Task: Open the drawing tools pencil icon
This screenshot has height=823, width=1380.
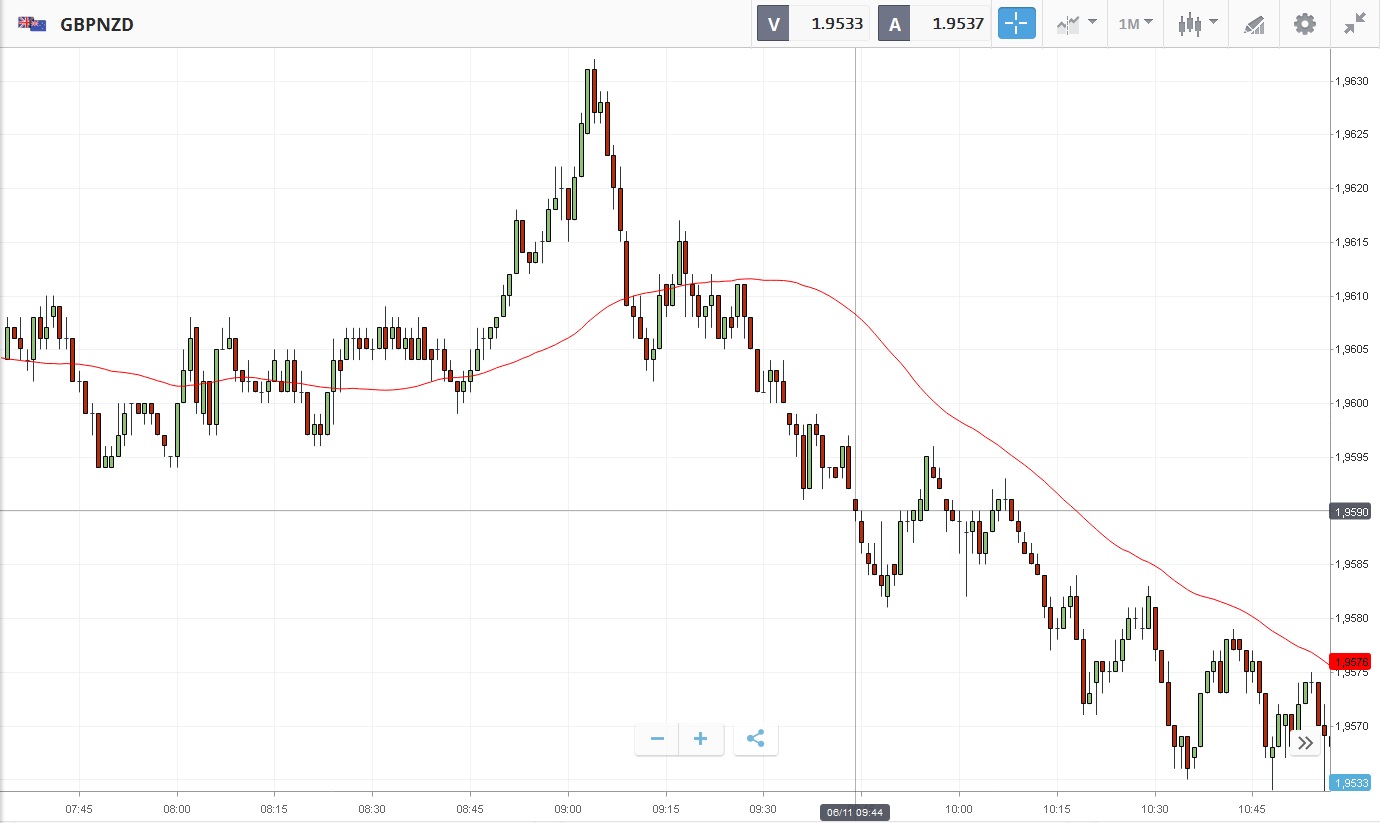Action: point(1254,24)
